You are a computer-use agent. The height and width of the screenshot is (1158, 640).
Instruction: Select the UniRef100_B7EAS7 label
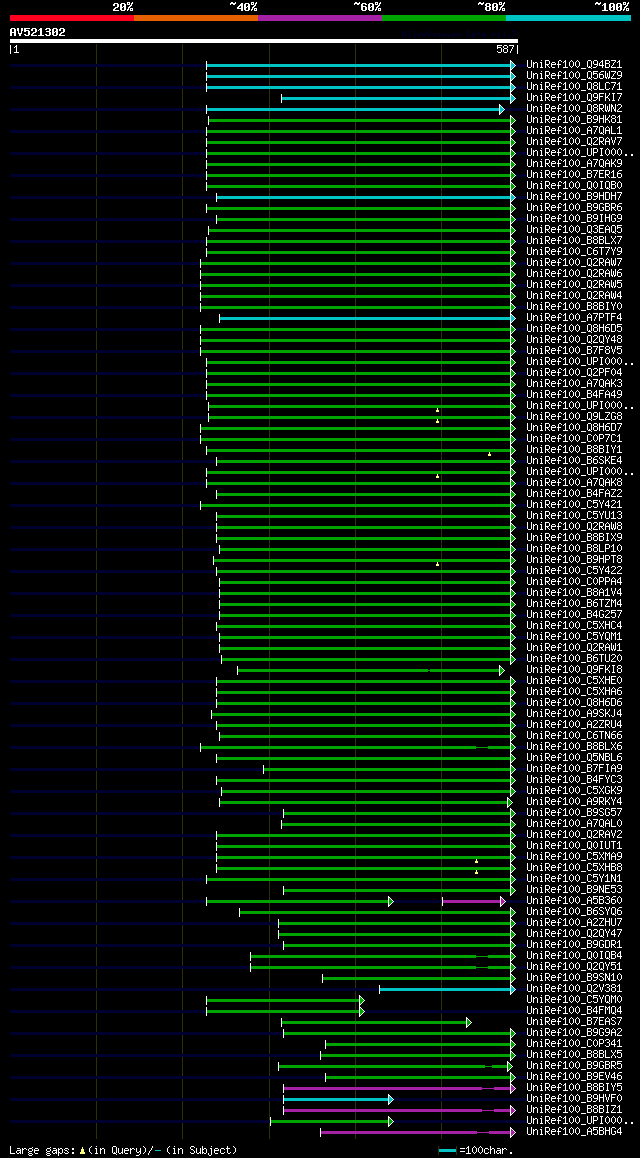574,1022
